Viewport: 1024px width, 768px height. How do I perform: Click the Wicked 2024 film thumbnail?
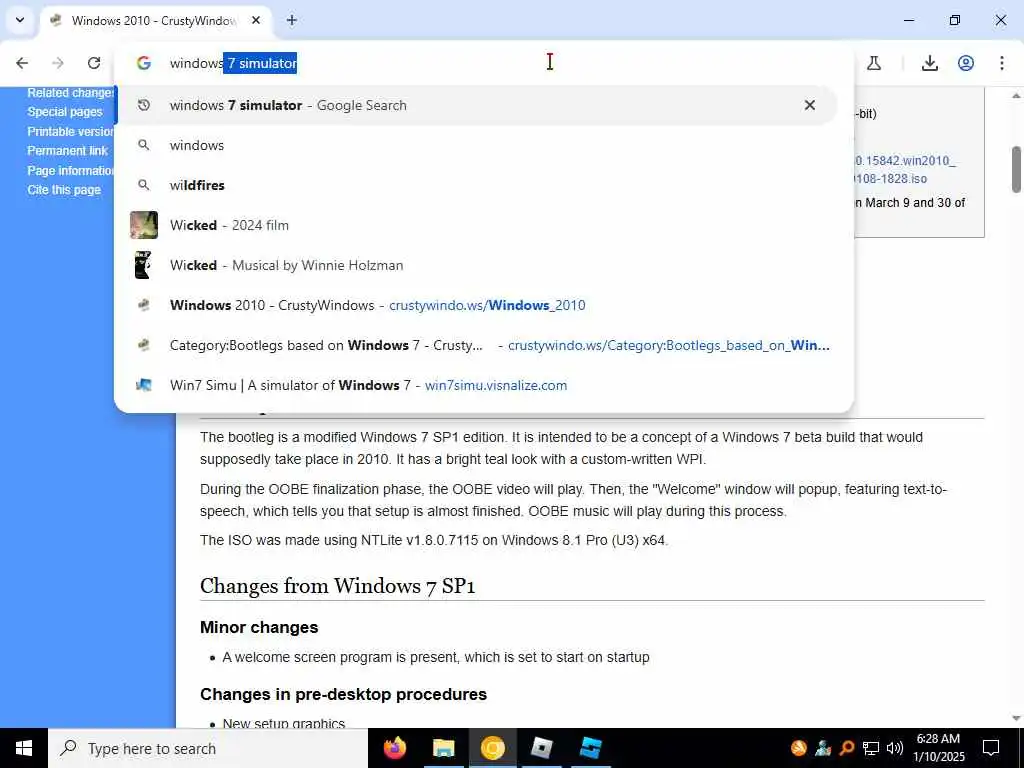coord(144,225)
